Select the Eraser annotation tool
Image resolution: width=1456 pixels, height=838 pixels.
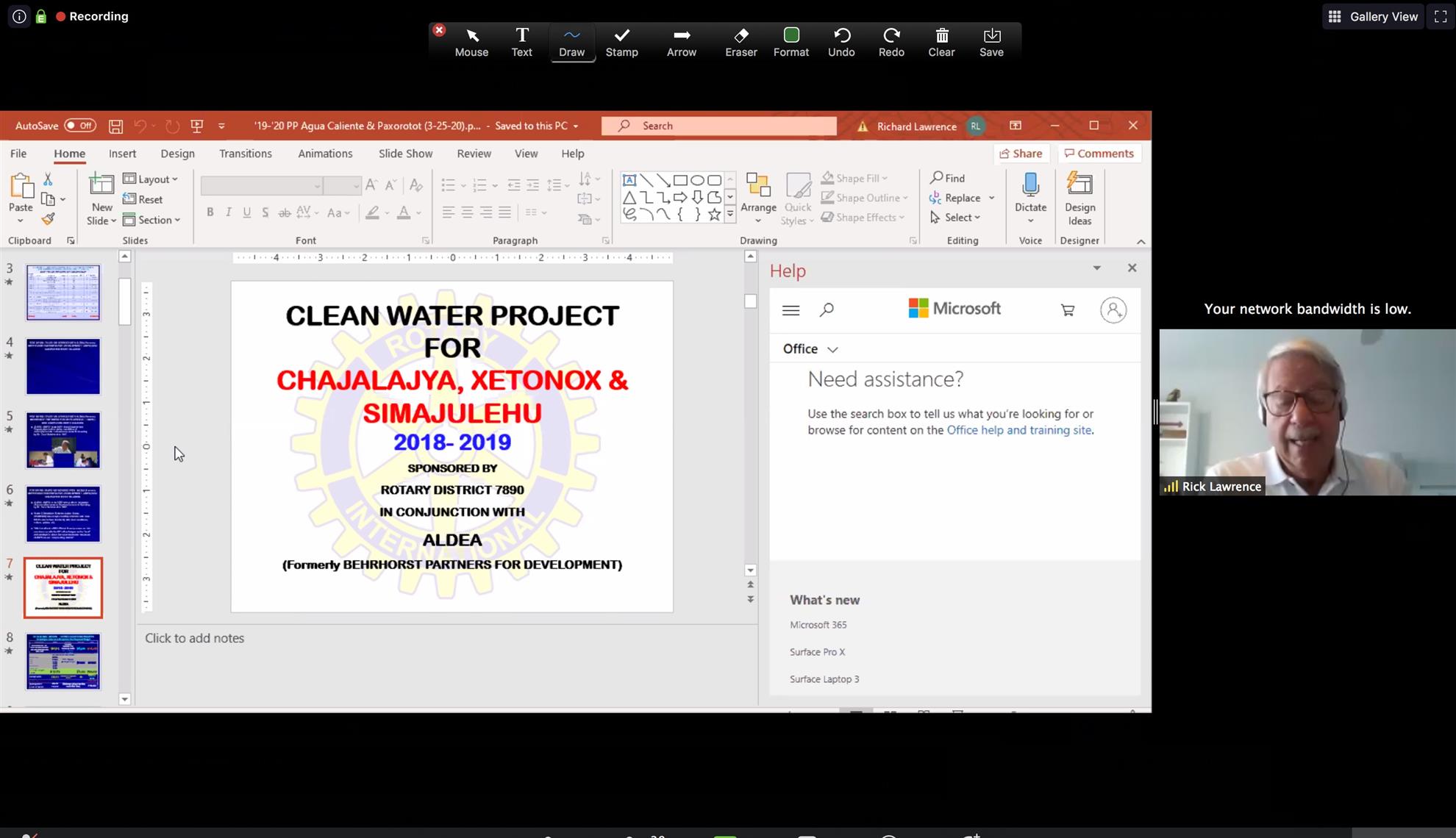tap(741, 42)
